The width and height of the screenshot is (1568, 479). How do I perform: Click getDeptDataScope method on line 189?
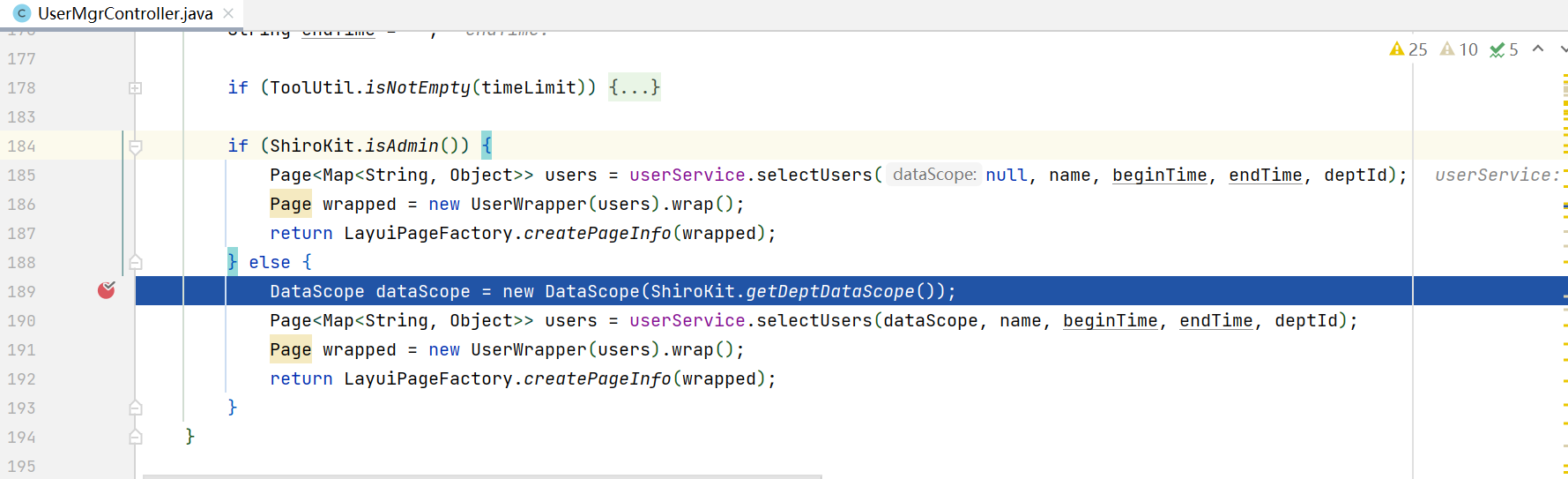pos(830,291)
